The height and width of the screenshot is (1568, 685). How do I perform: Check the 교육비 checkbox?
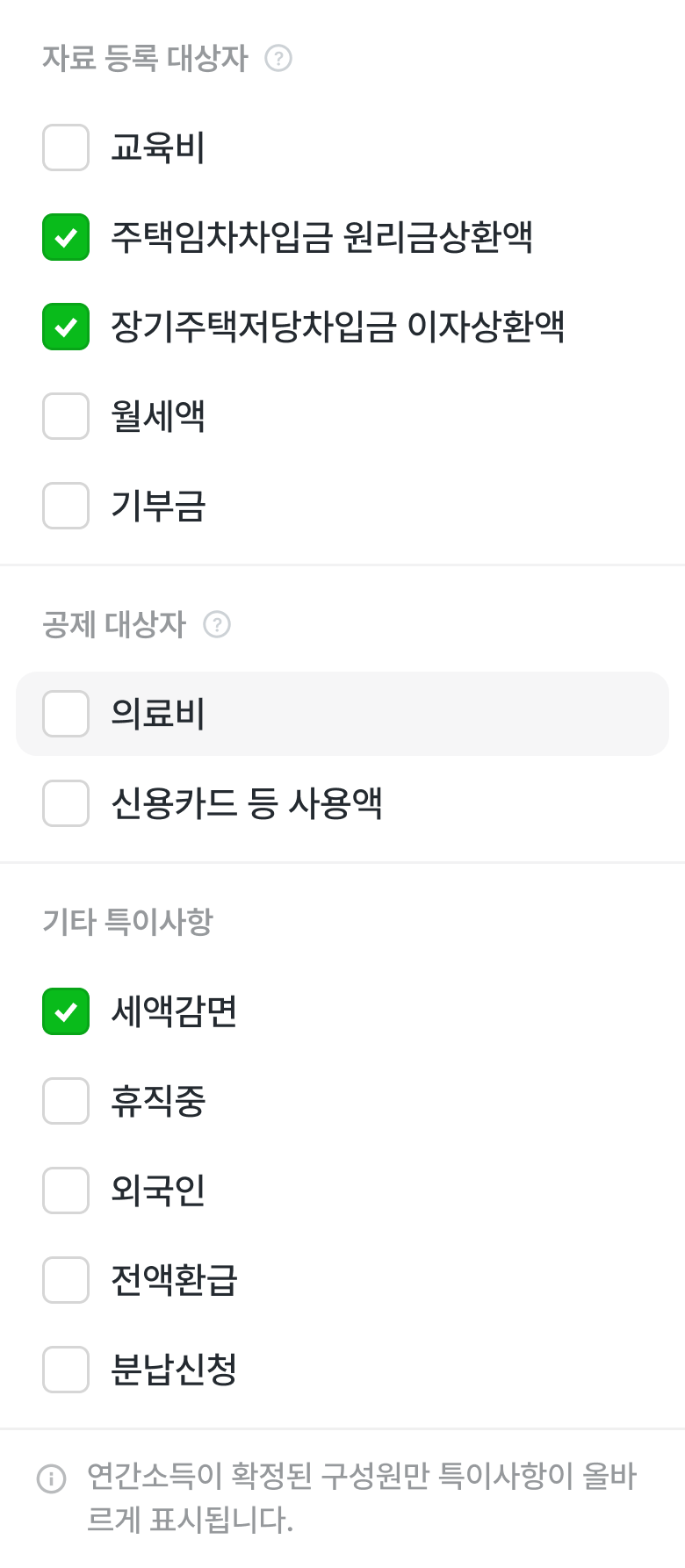[x=66, y=147]
